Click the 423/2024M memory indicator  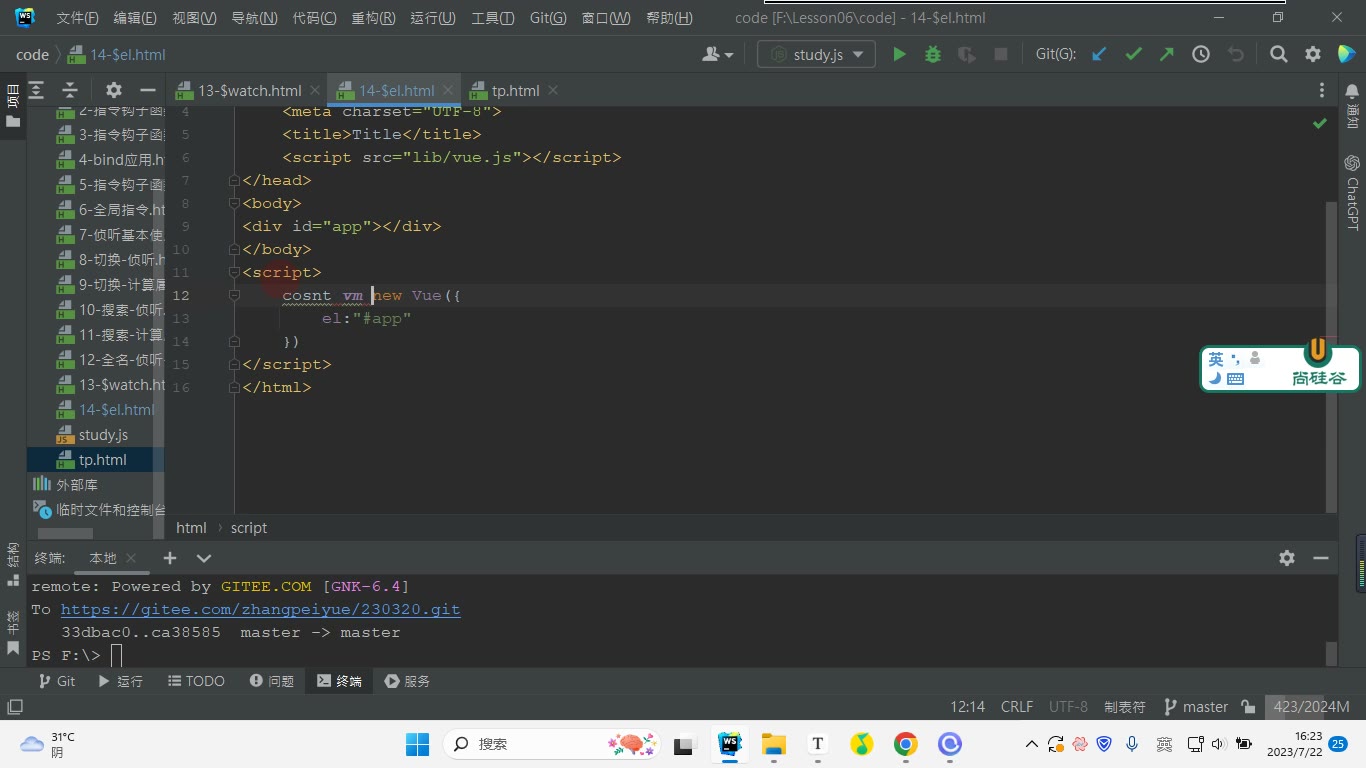1312,707
